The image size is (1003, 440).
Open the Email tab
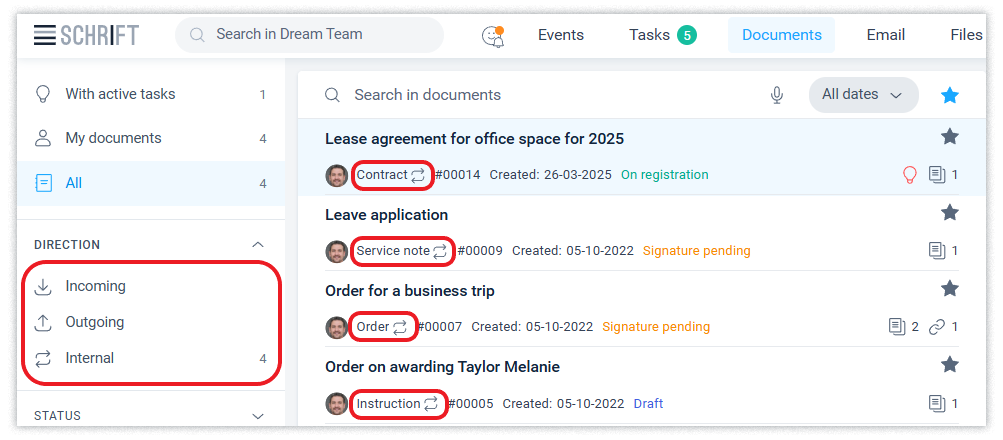885,35
